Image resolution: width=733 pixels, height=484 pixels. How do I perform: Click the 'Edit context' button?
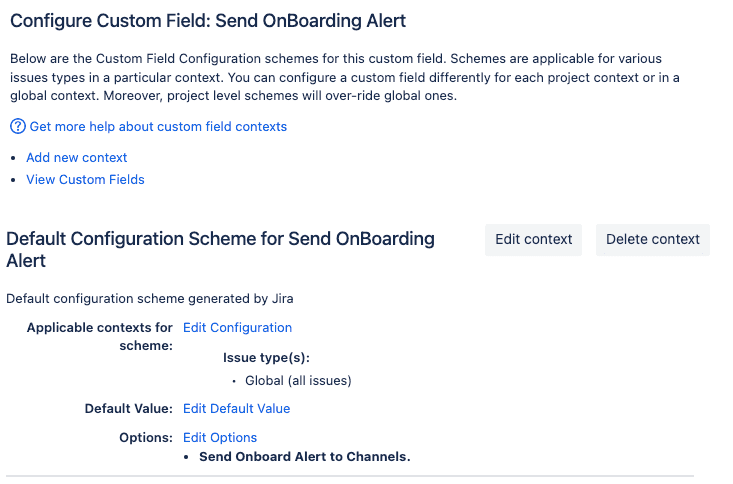click(533, 239)
